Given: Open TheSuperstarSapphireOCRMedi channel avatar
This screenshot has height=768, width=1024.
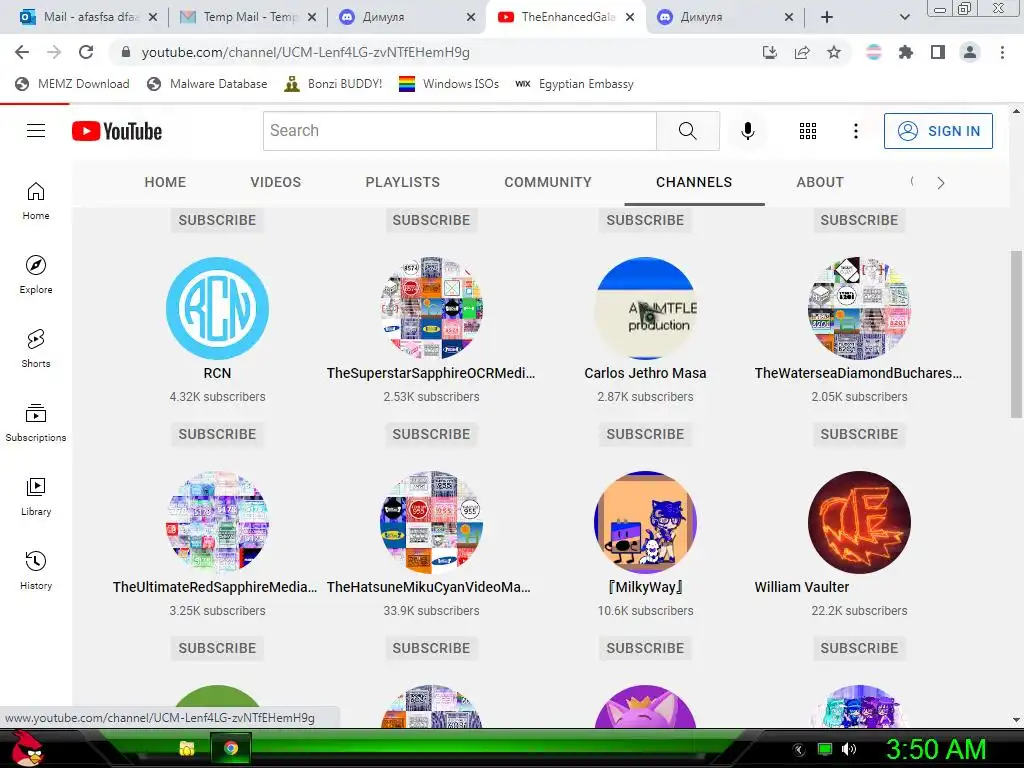Looking at the screenshot, I should click(431, 308).
